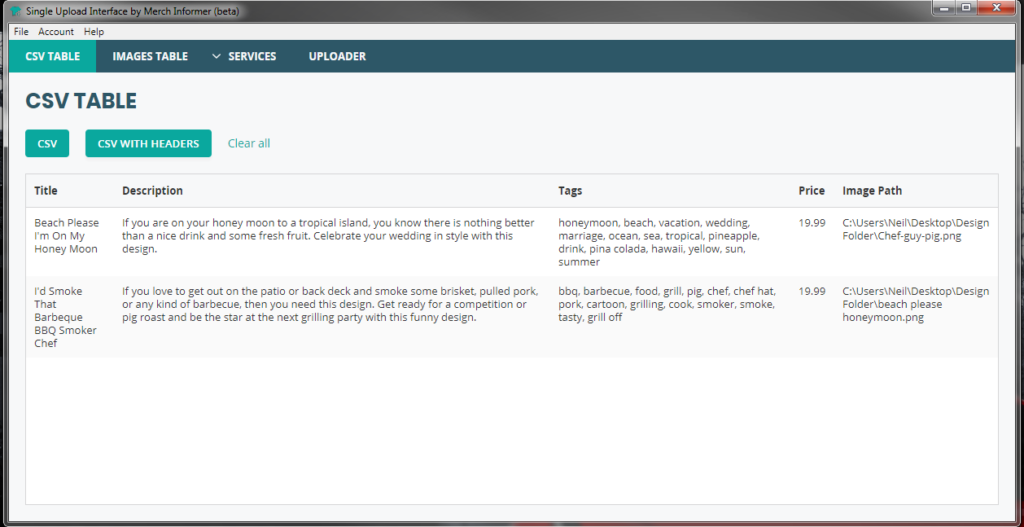Click the tags cell starting with 'honeymoon, beach'
The width and height of the screenshot is (1024, 527).
pos(659,242)
